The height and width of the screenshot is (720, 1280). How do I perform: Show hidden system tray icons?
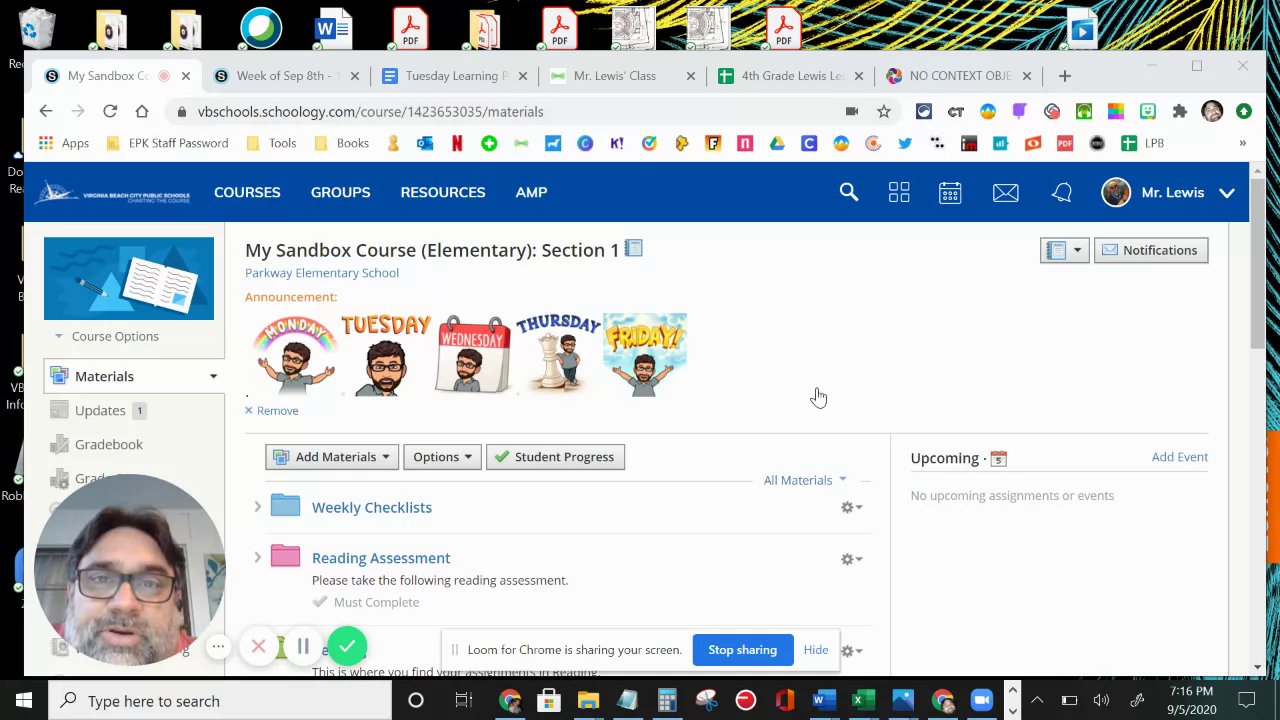(x=1037, y=701)
